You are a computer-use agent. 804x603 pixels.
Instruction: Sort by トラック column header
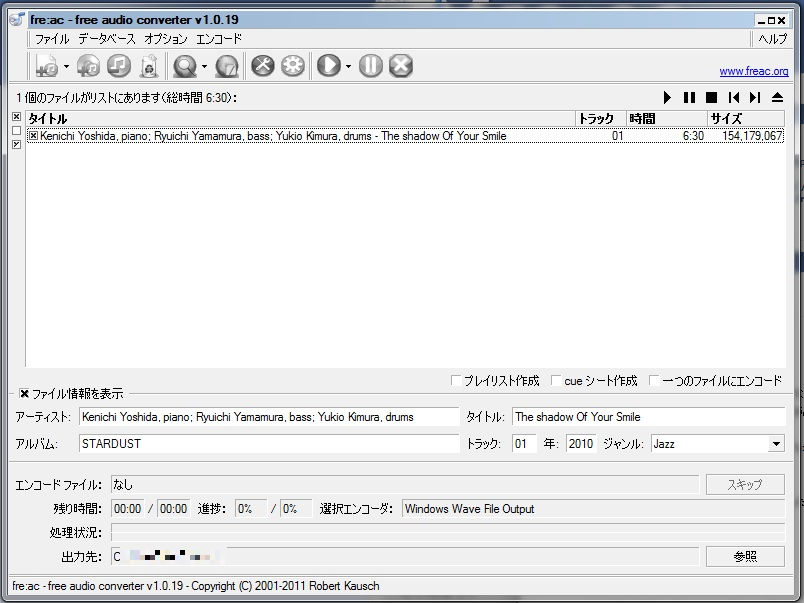[x=600, y=119]
